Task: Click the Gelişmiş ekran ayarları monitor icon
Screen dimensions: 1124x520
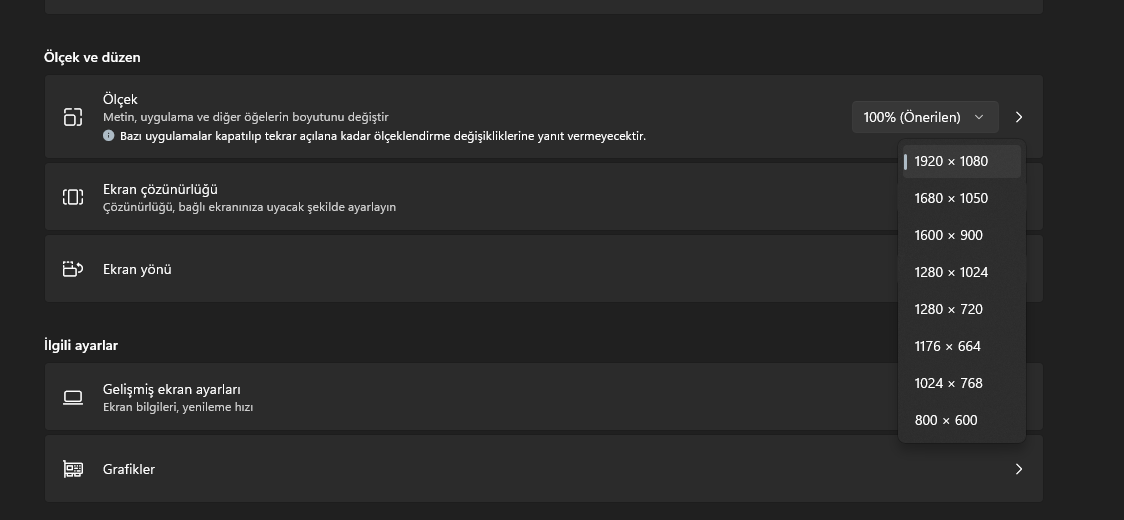Action: coord(73,397)
